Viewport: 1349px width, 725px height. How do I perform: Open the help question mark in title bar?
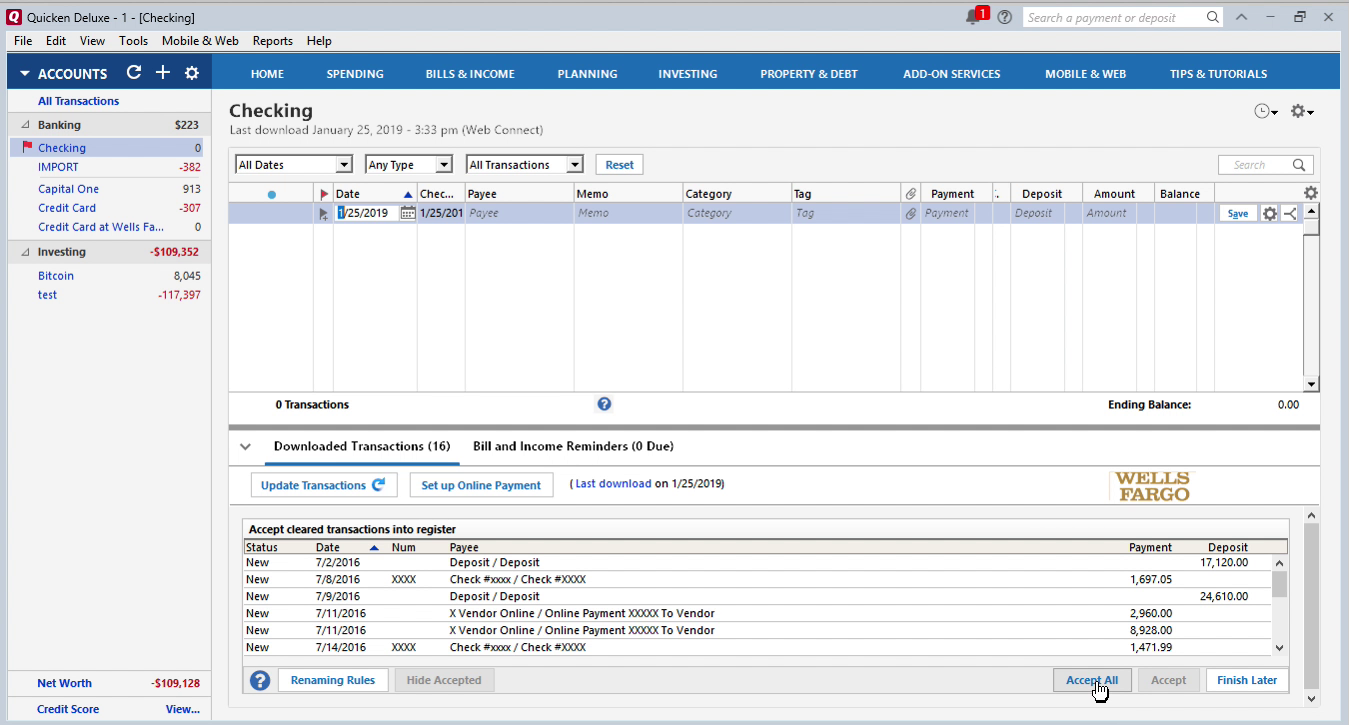click(x=1005, y=17)
